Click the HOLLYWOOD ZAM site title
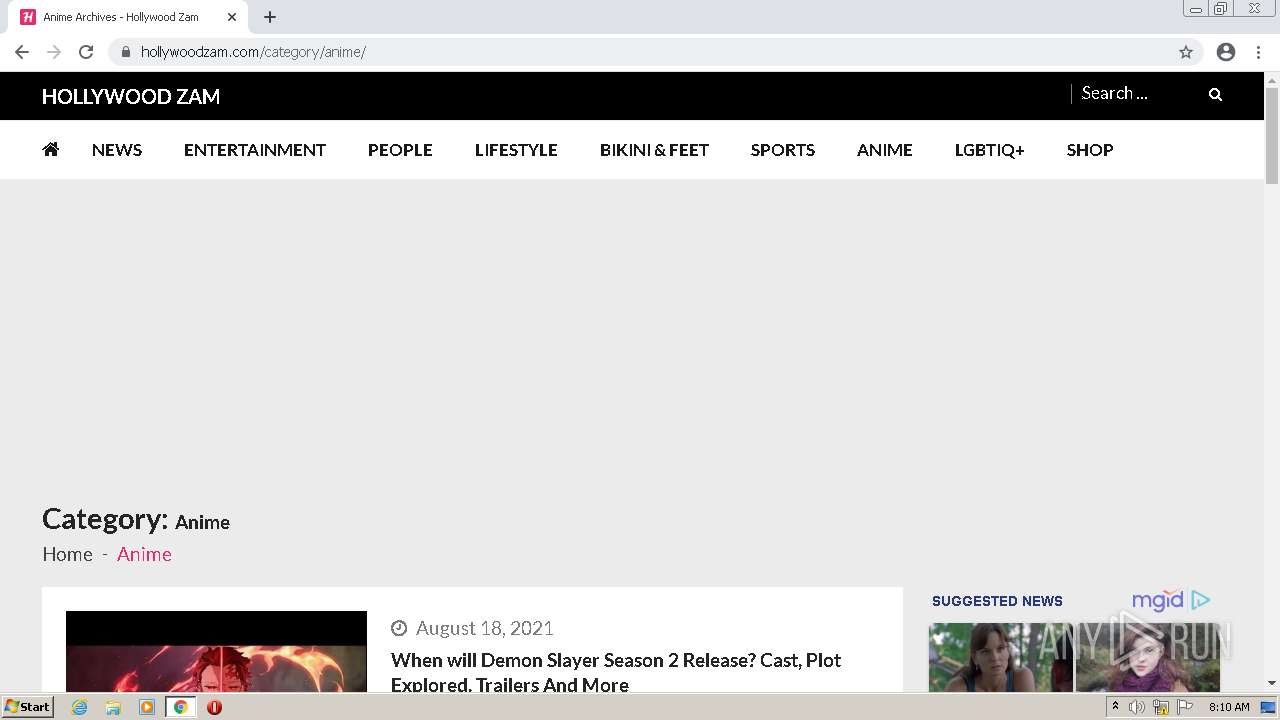 pyautogui.click(x=131, y=96)
